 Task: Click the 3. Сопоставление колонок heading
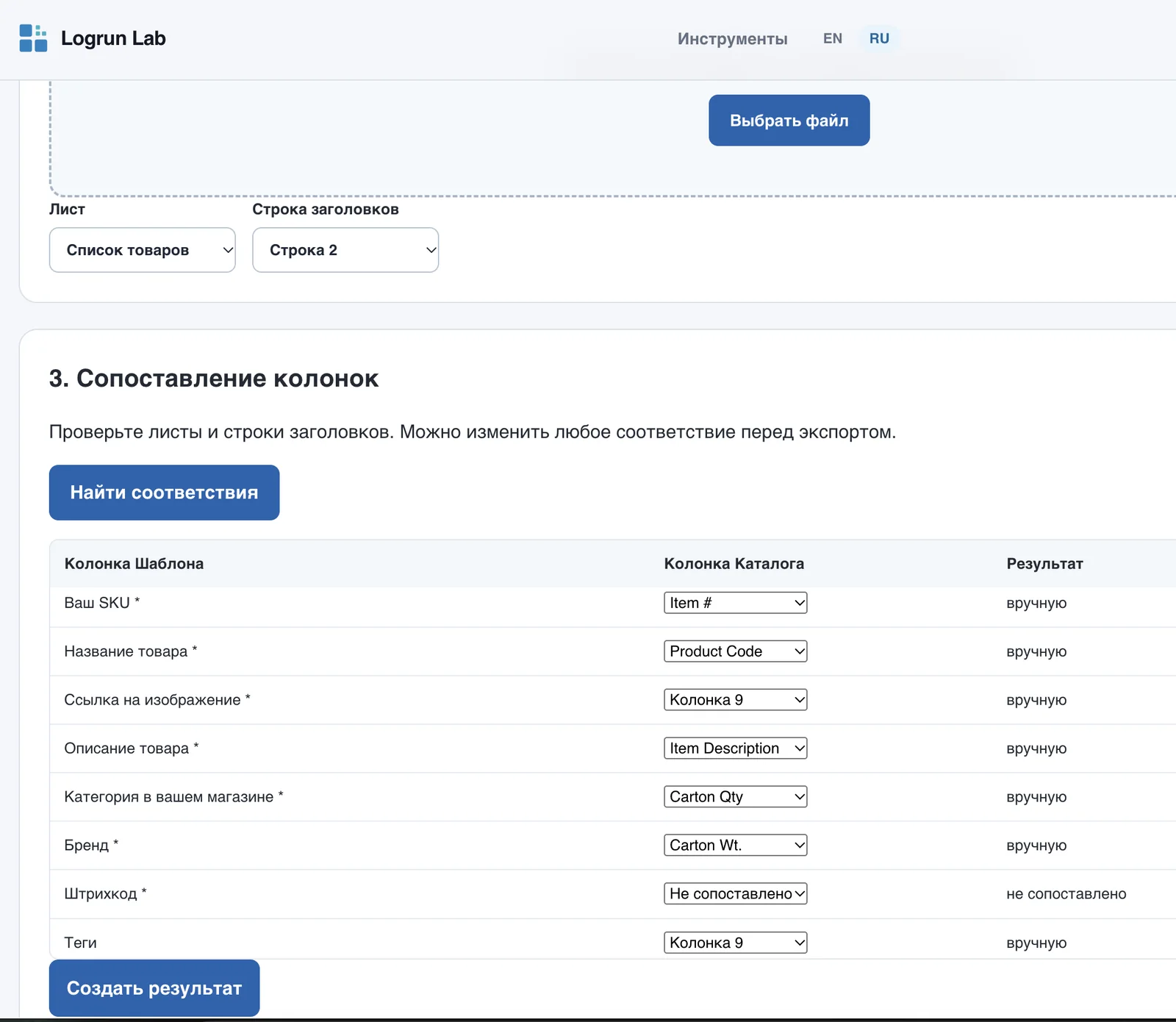(214, 378)
